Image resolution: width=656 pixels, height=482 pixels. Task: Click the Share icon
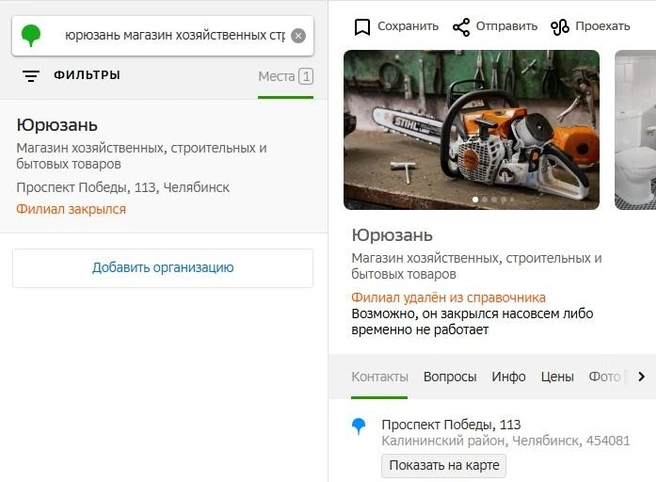tap(461, 27)
